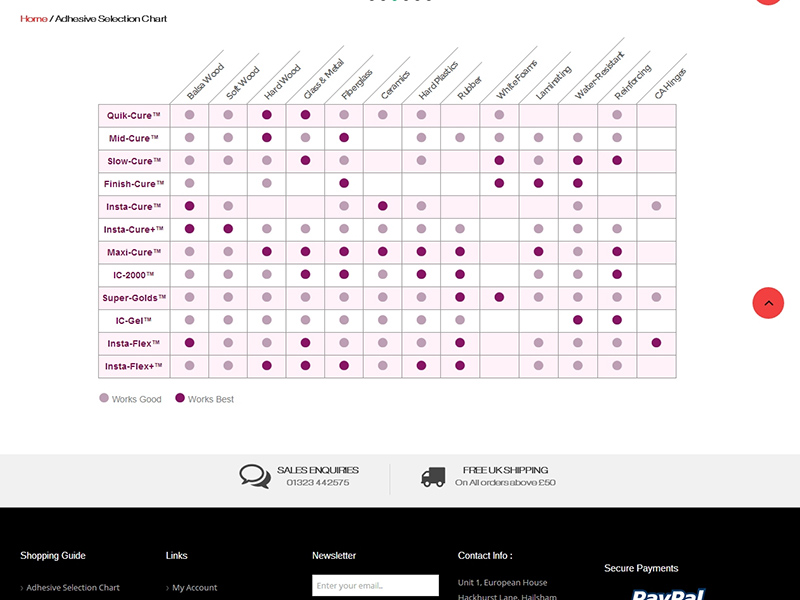Click the Water-Resistant column header
Screen dimensions: 800x600
click(x=599, y=75)
